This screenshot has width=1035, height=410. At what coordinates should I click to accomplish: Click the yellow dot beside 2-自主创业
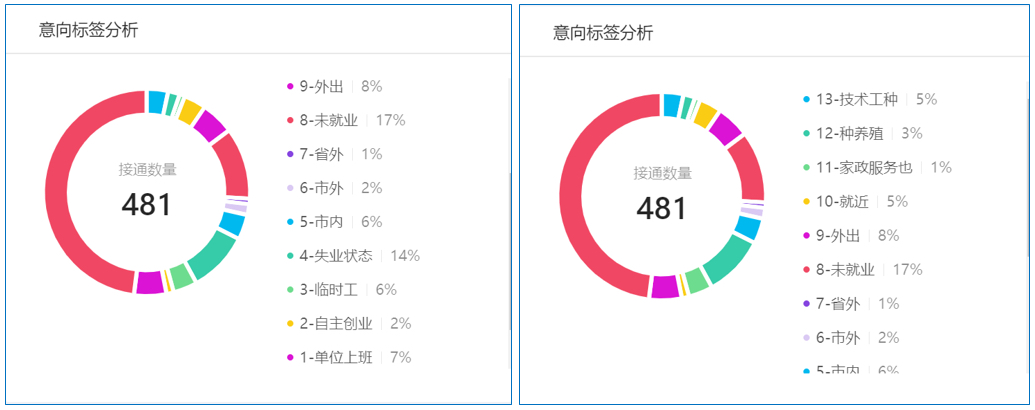coord(290,324)
